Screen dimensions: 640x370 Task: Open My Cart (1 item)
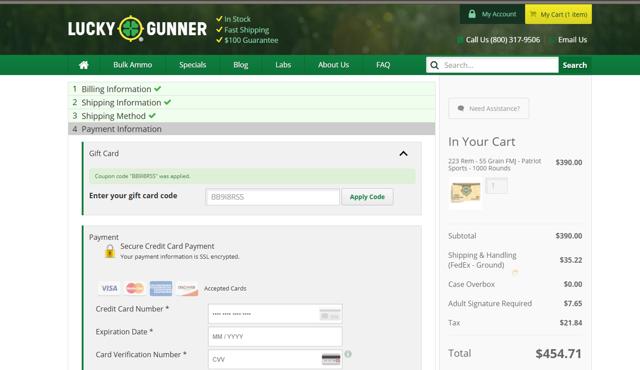(558, 14)
